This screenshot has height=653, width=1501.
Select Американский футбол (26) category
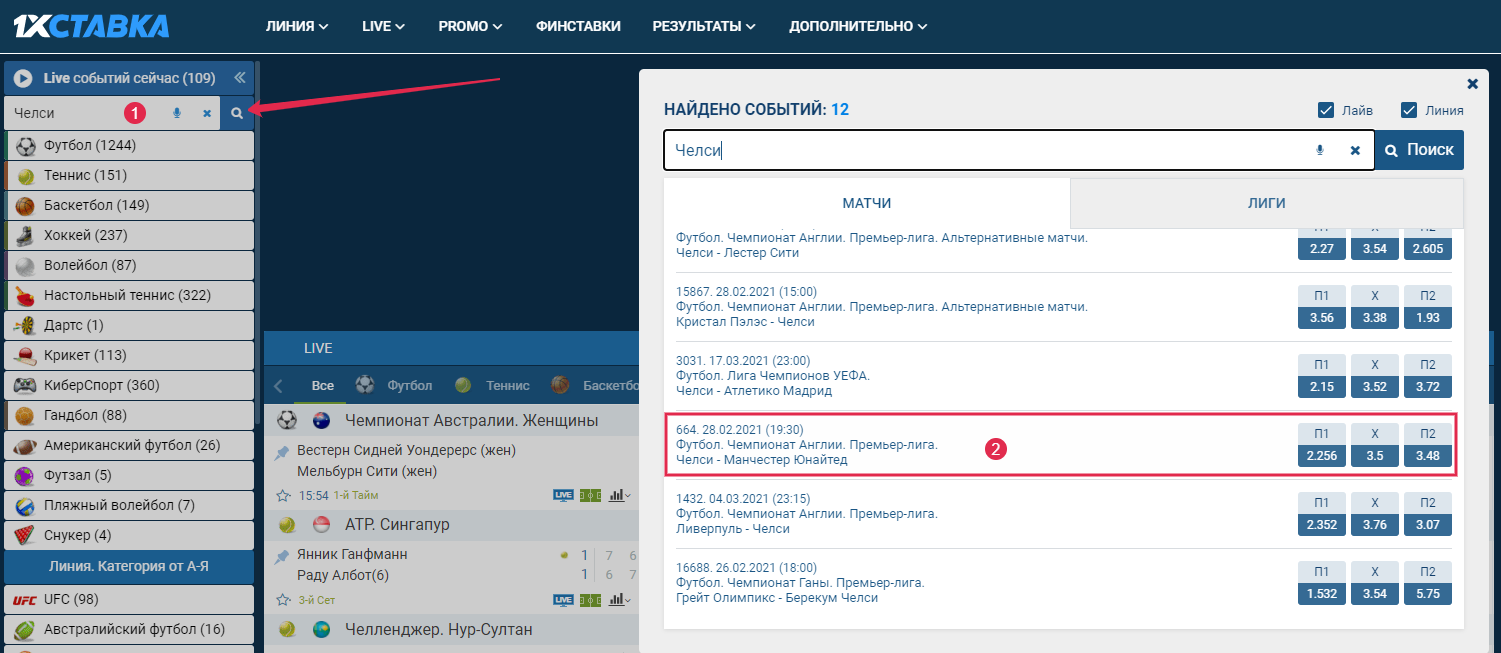129,445
